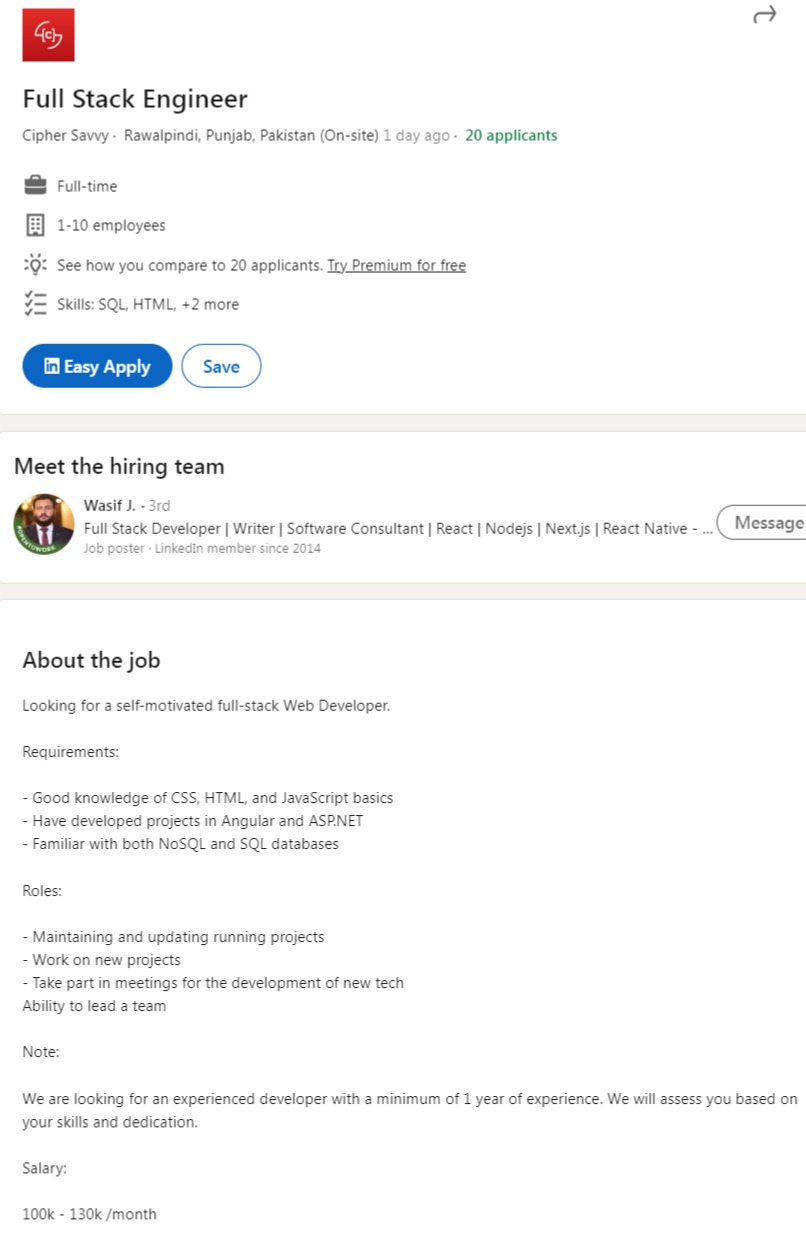This screenshot has height=1237, width=806.
Task: Open Wasif J.'s profile photo
Action: pos(43,524)
